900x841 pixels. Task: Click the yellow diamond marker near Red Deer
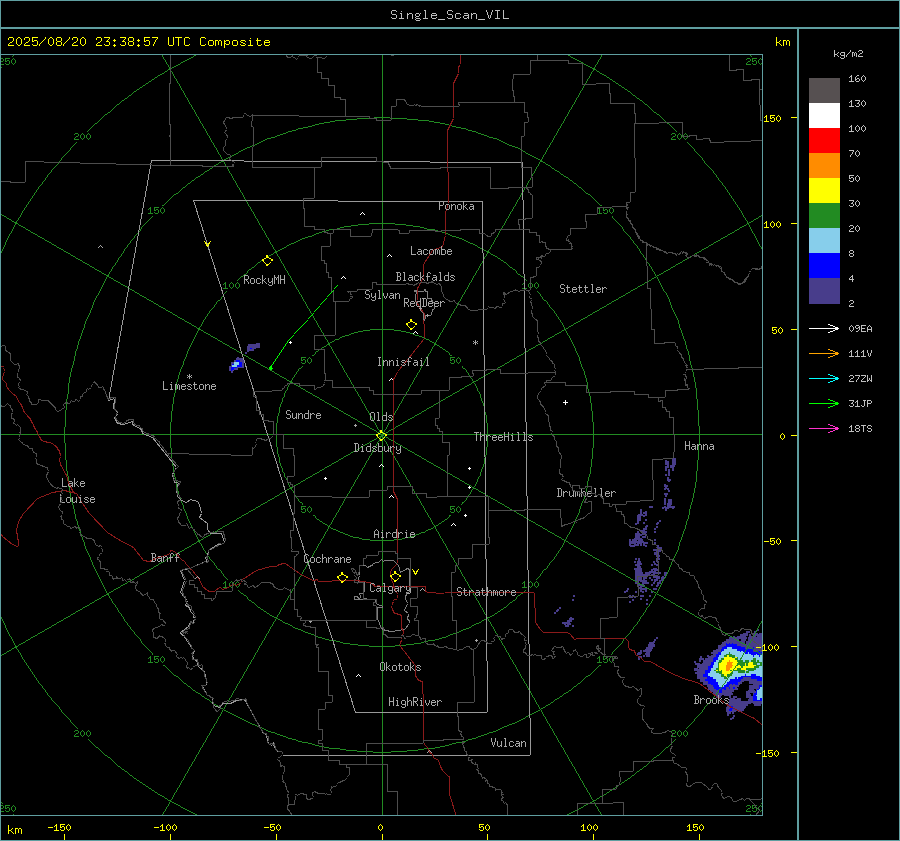click(x=411, y=325)
